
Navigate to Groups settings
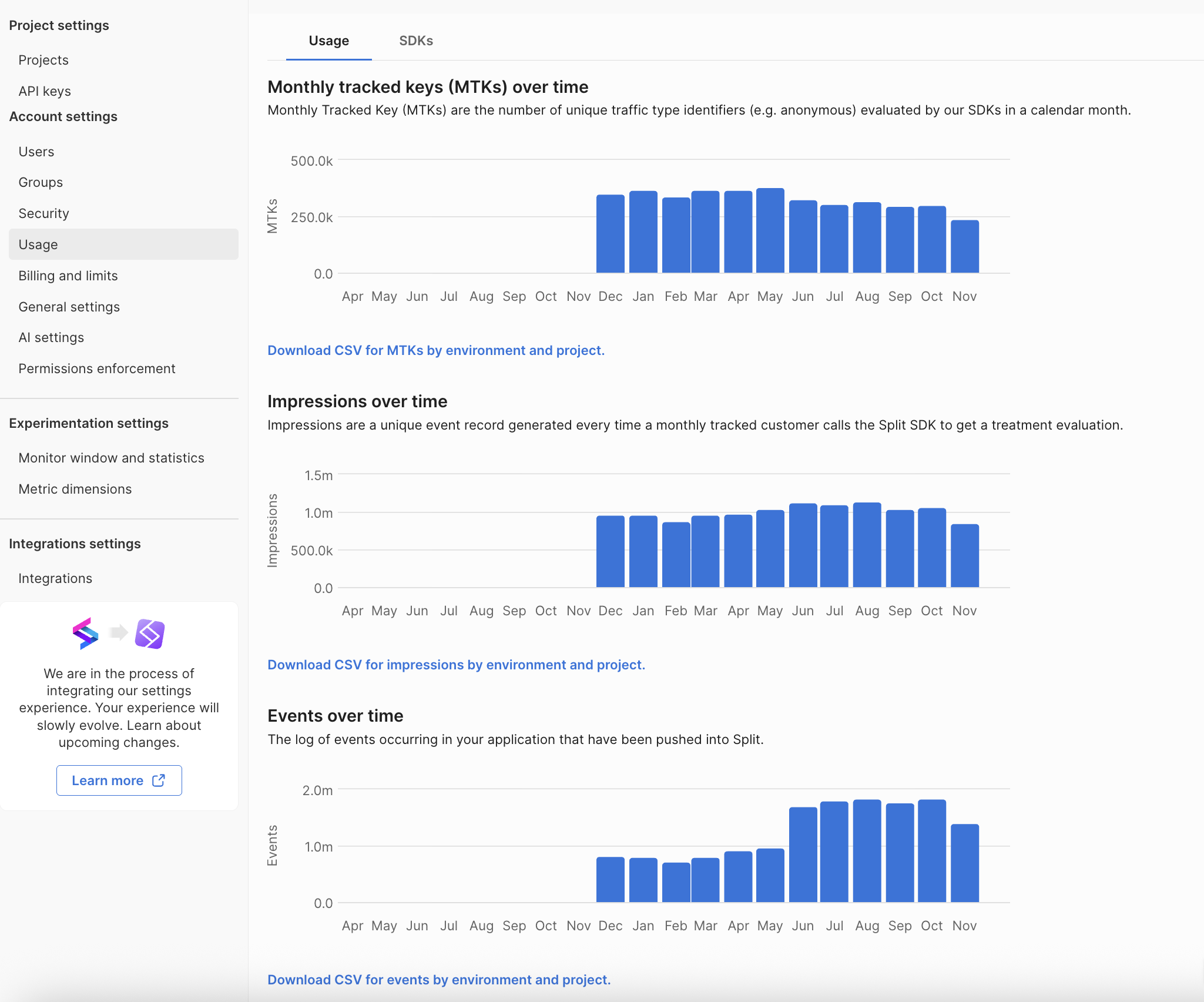pos(41,182)
